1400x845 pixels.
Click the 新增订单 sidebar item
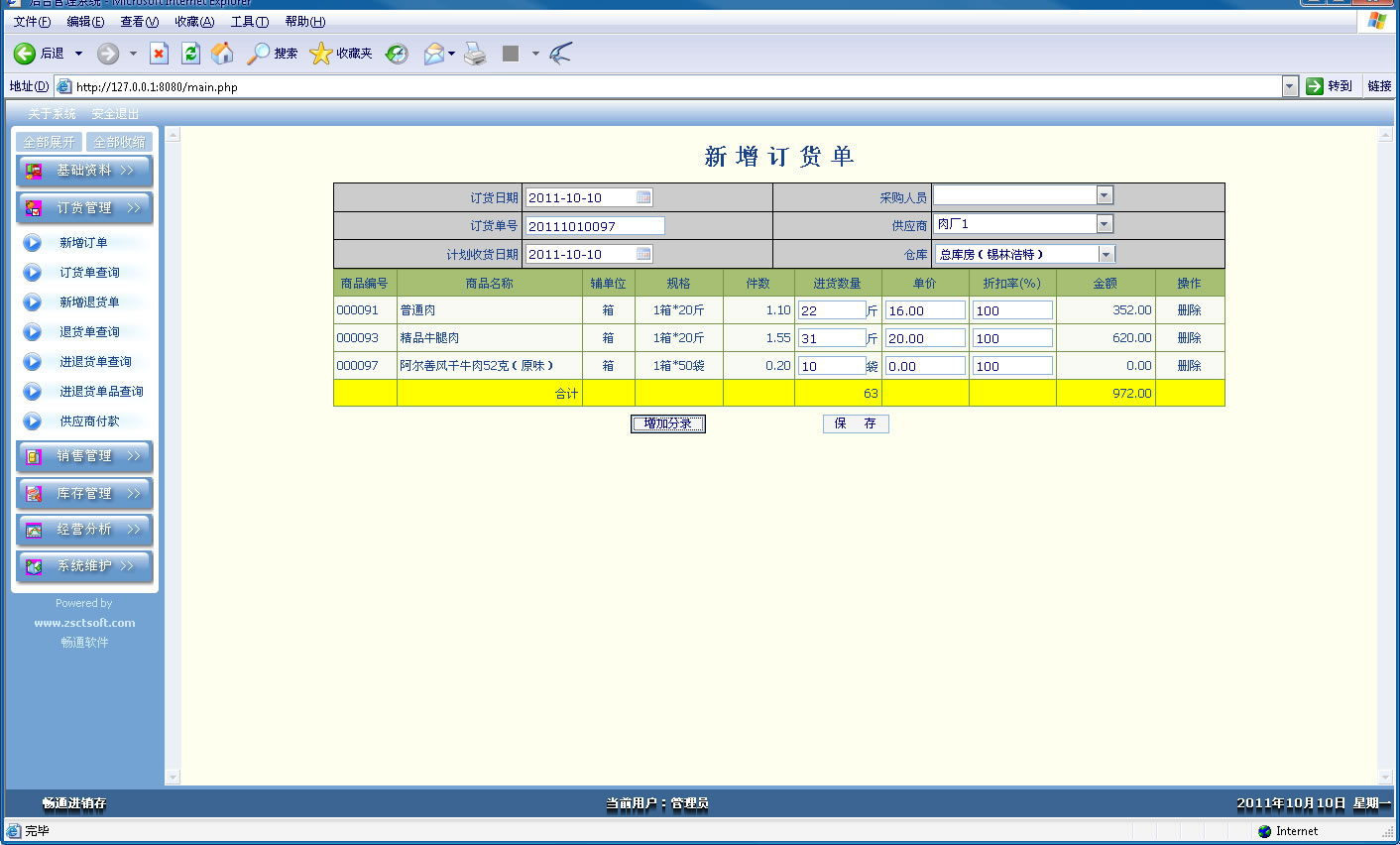(83, 243)
